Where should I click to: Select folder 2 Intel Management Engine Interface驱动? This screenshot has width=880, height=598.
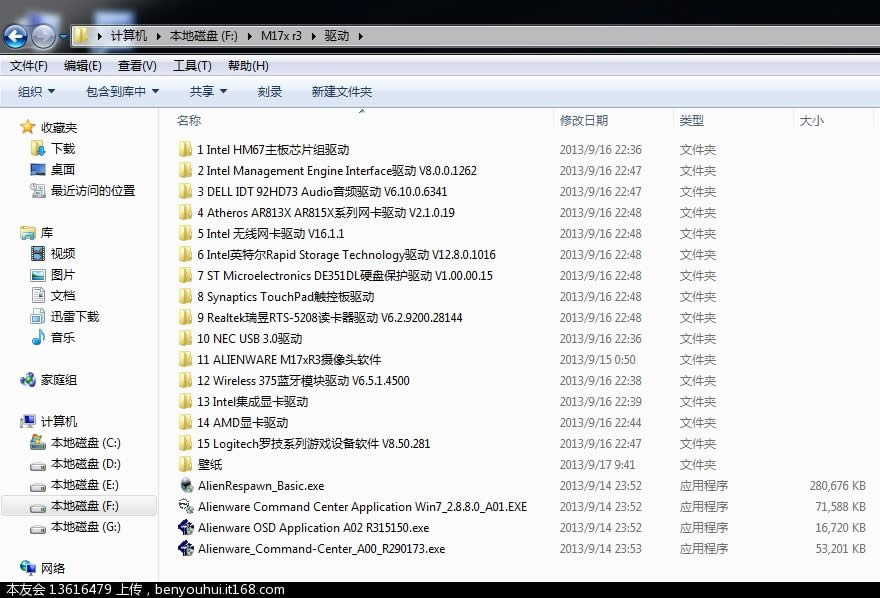pos(327,171)
